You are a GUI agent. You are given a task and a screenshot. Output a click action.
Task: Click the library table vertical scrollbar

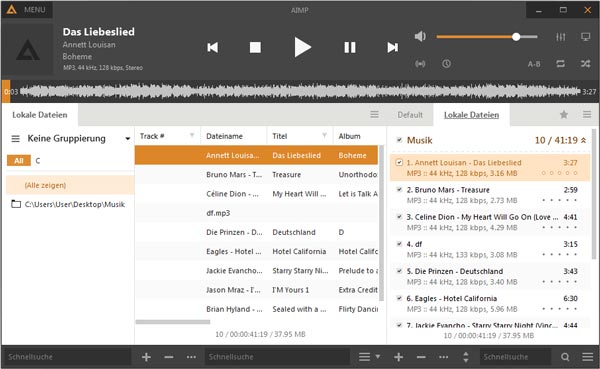coord(382,222)
